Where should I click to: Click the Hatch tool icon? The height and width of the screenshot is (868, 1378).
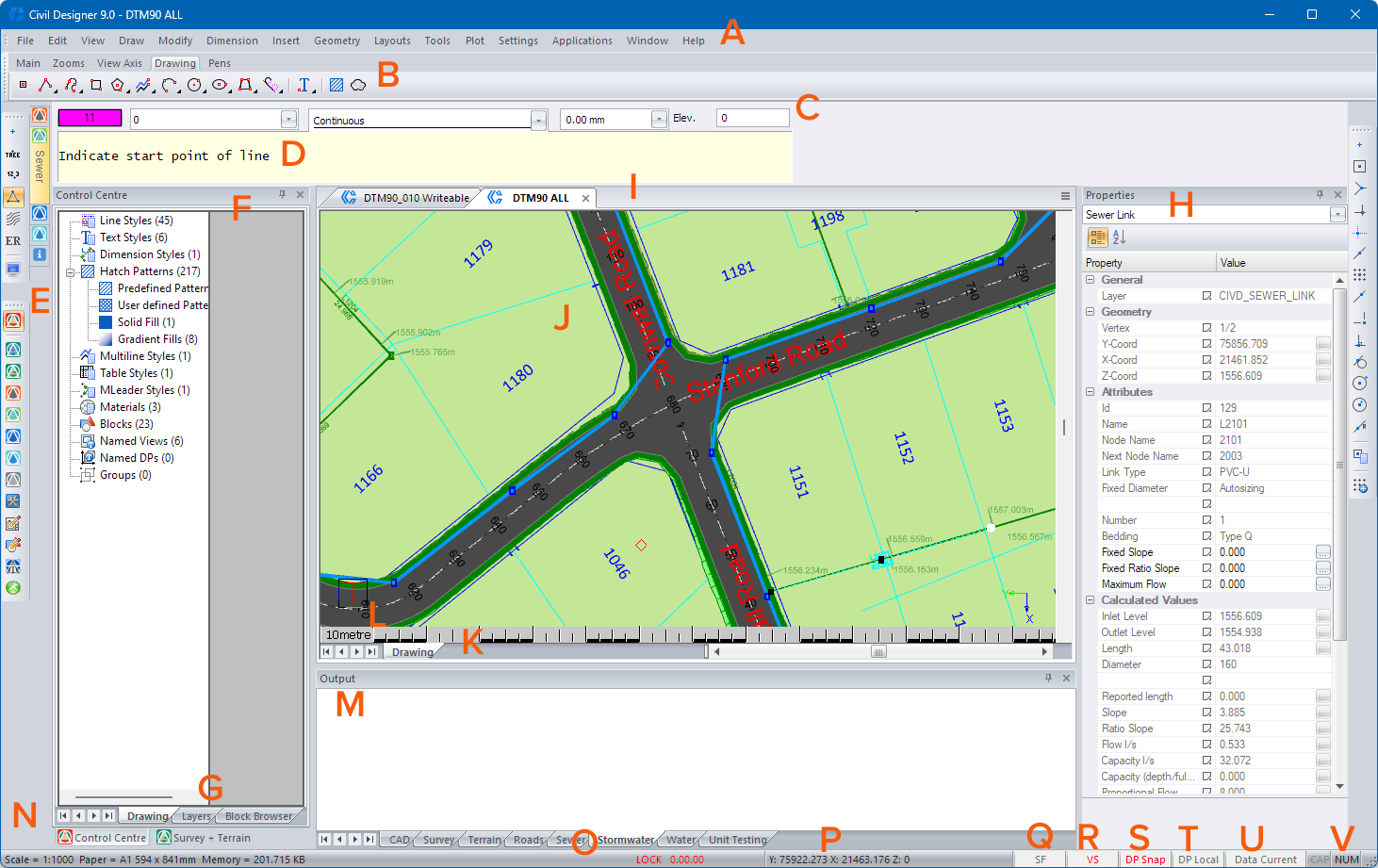click(x=336, y=85)
